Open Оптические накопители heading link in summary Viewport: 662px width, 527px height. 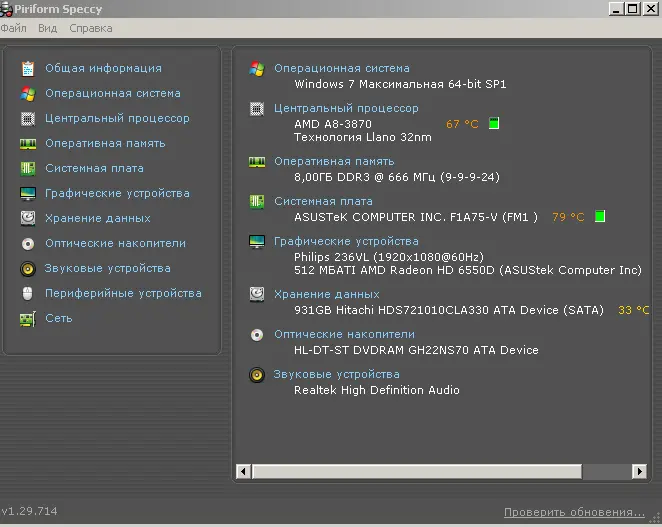point(345,334)
